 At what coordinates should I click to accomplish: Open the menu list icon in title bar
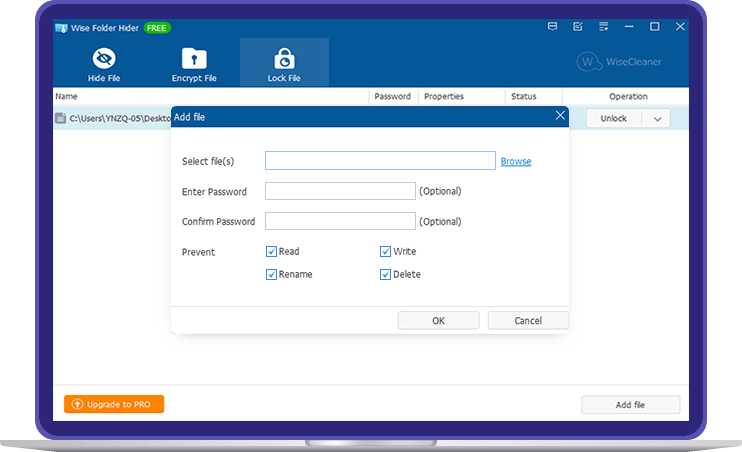[x=603, y=27]
